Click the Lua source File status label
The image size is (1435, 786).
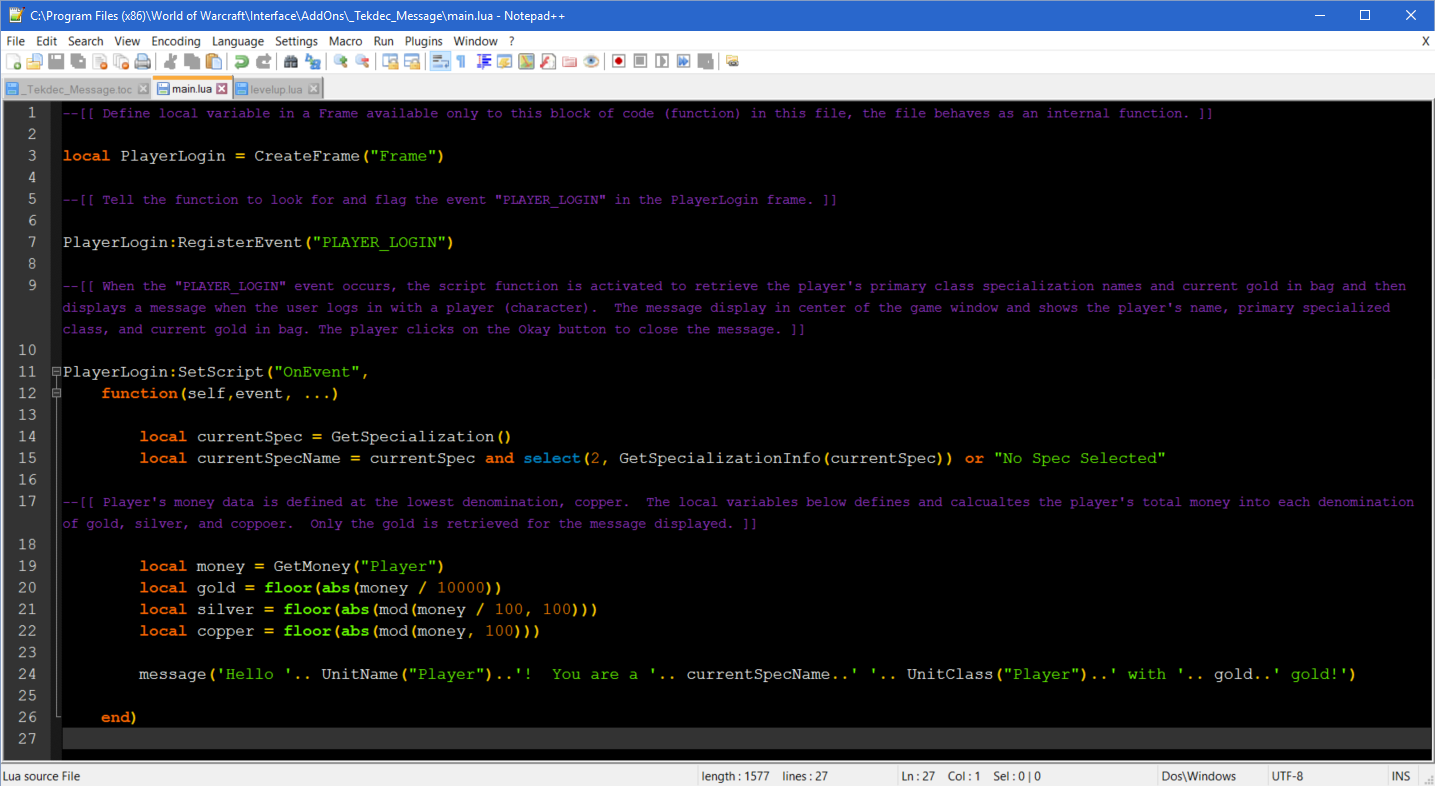(x=42, y=776)
